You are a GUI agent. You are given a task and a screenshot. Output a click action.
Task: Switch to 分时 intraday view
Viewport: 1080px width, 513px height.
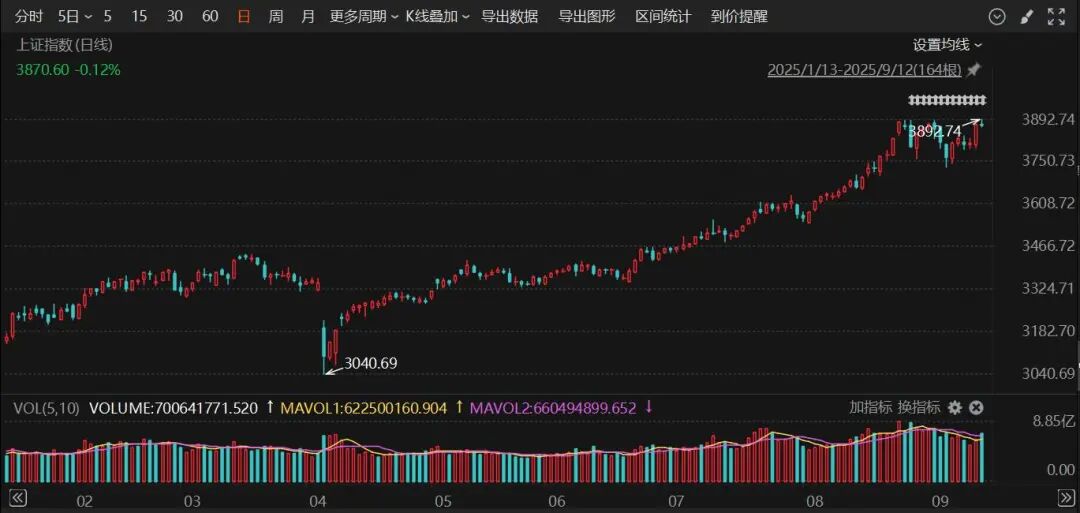click(x=28, y=17)
